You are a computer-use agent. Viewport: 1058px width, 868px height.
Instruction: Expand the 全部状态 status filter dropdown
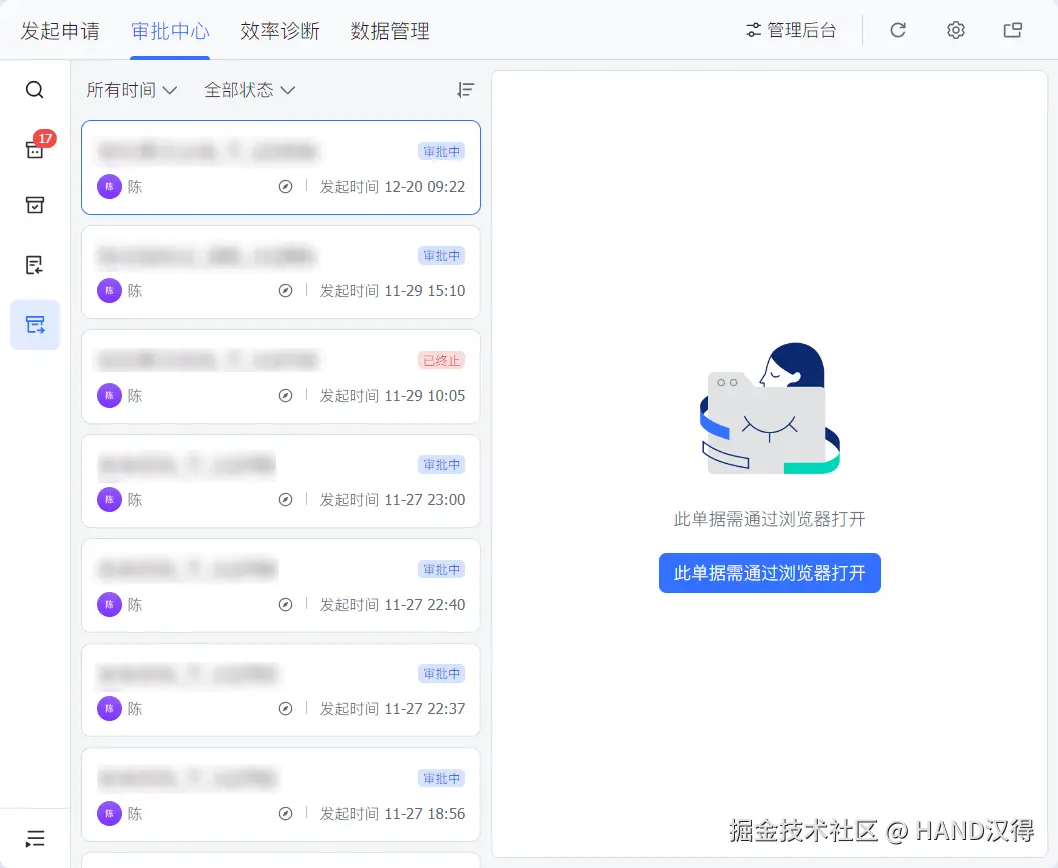click(x=250, y=90)
